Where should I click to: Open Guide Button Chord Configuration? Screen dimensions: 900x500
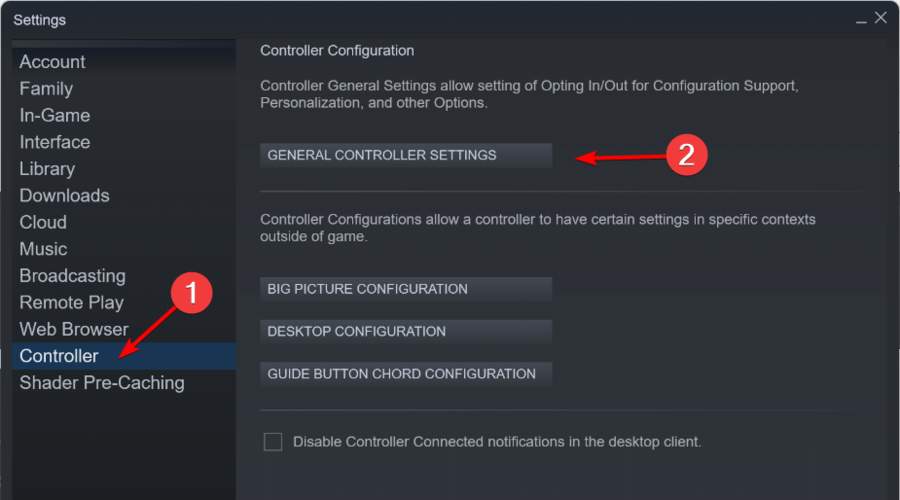(x=406, y=374)
